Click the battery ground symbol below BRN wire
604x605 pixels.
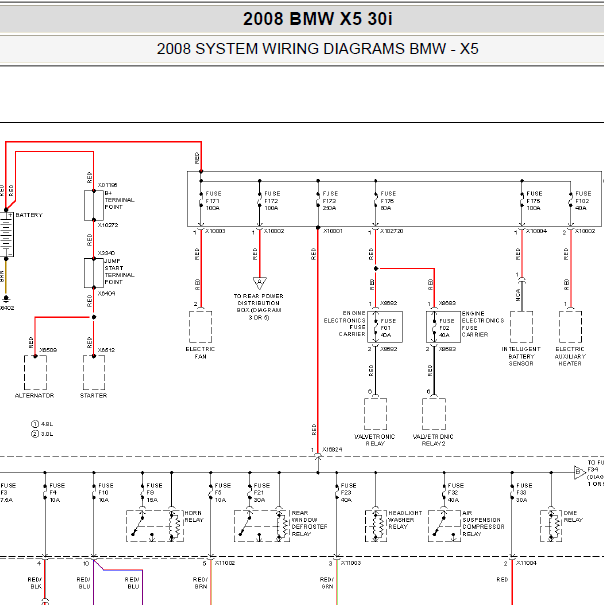6,299
